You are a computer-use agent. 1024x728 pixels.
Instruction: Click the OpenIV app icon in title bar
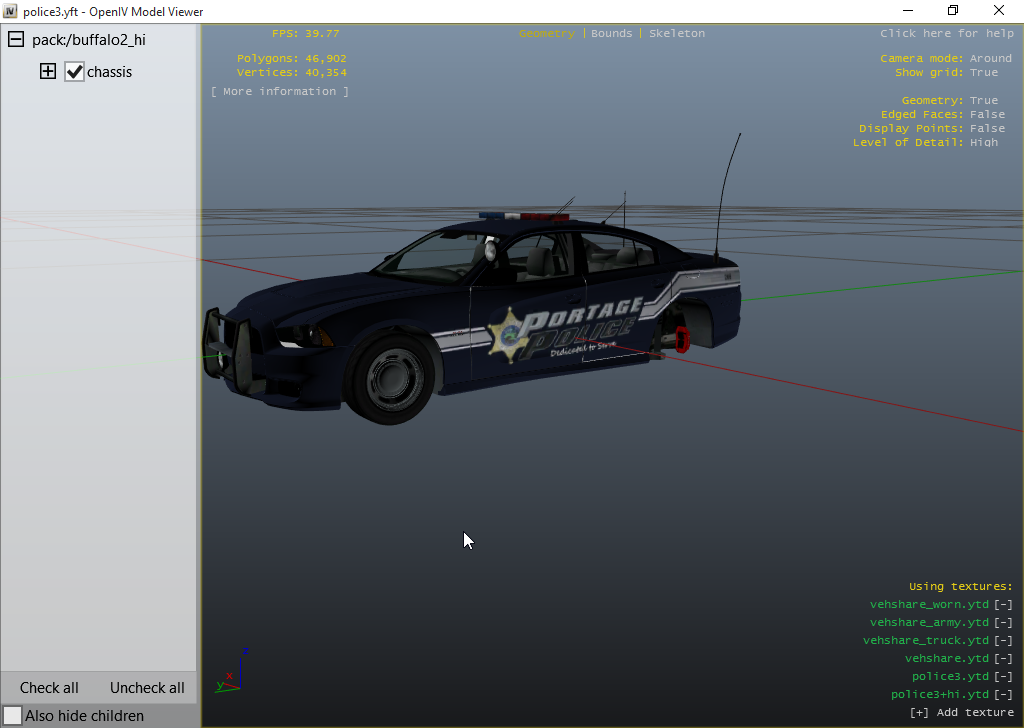click(11, 11)
